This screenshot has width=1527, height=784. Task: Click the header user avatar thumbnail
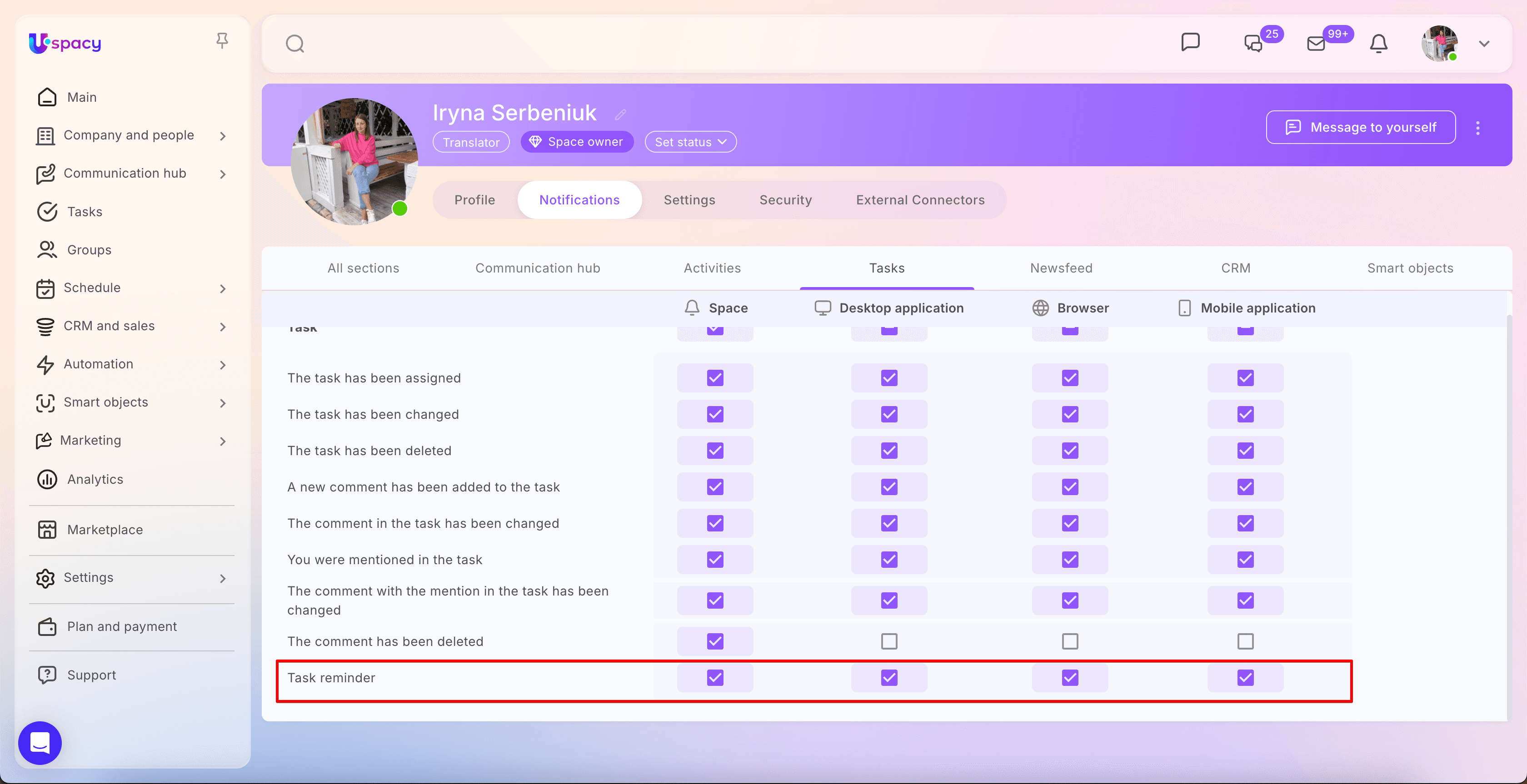[1440, 43]
